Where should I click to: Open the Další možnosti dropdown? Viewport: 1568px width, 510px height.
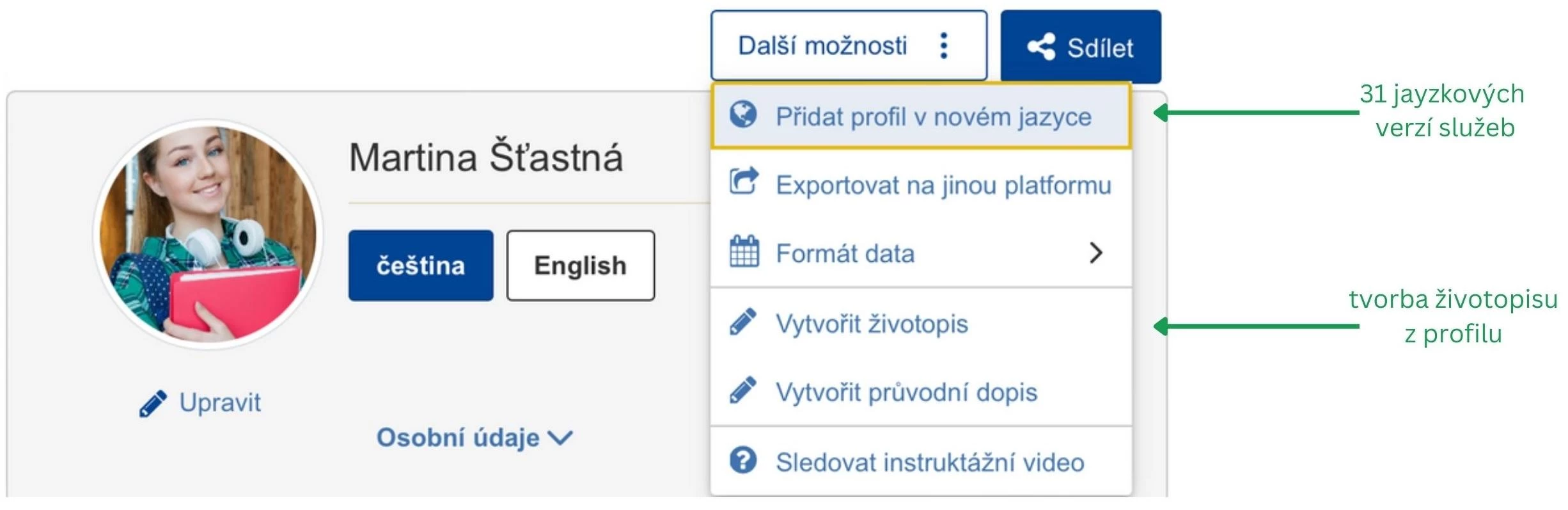[x=848, y=46]
